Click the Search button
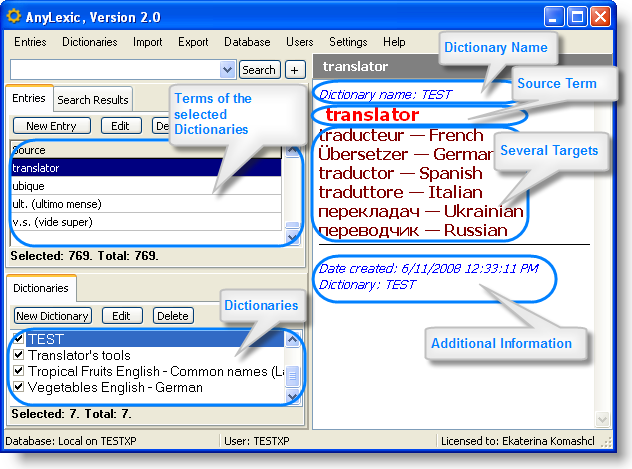This screenshot has height=469, width=632. tap(259, 70)
